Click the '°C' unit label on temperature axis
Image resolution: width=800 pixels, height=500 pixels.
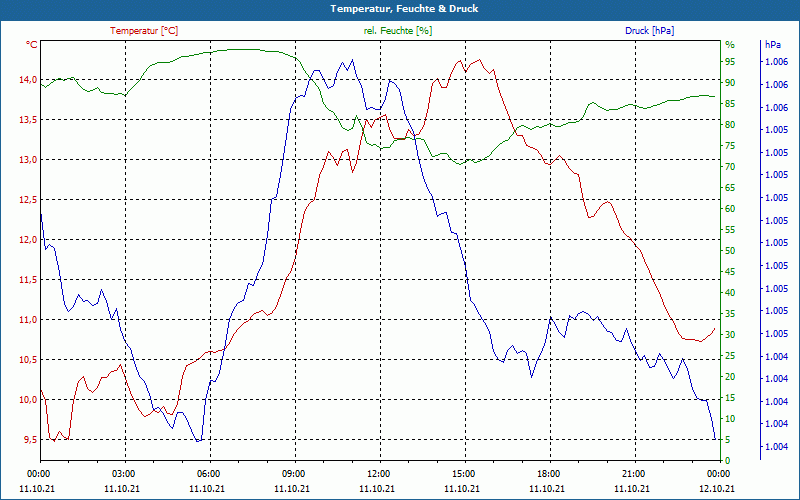[x=32, y=45]
